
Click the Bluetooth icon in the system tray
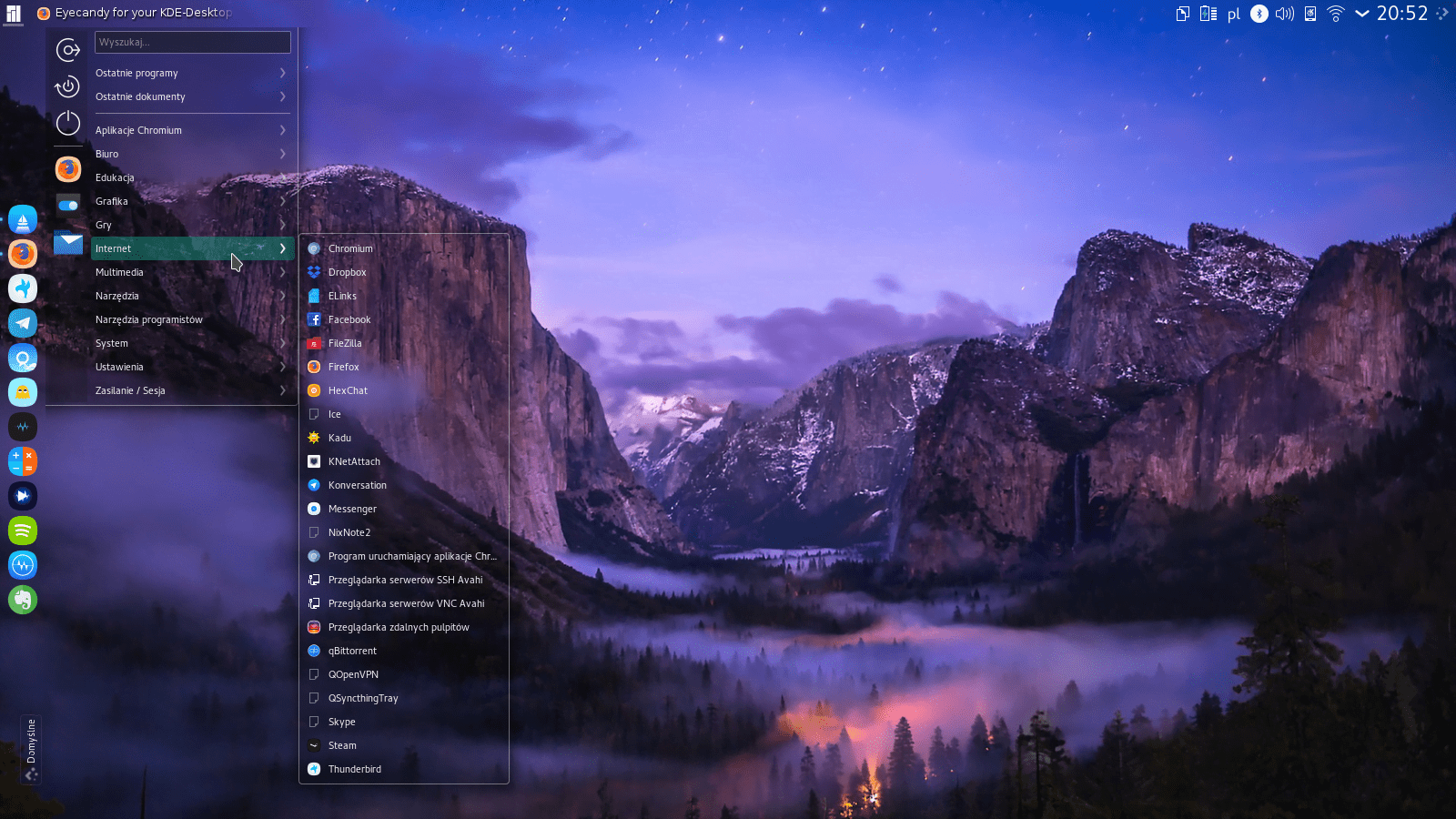[x=1259, y=14]
